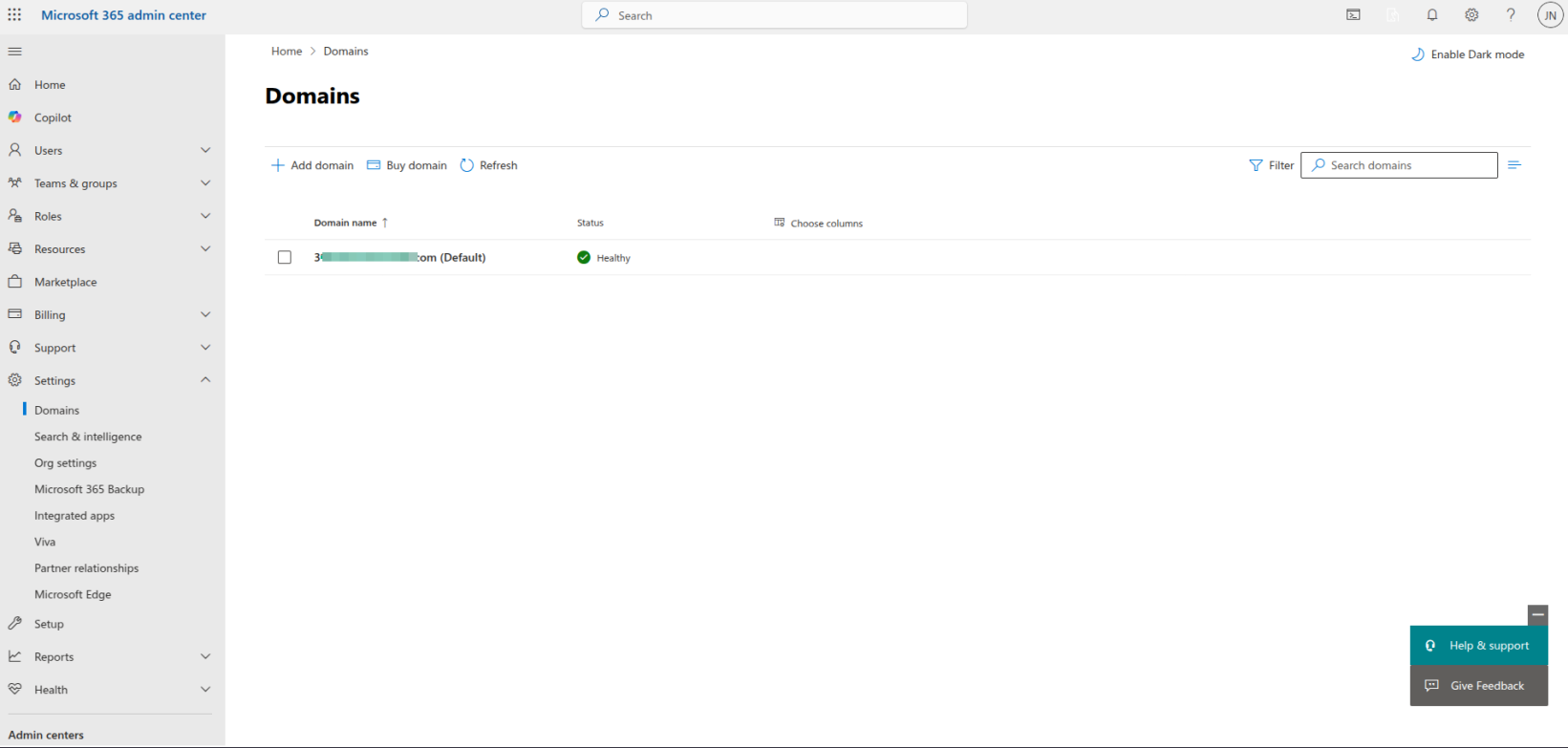Click Give Feedback button
Screen dimensions: 1568x748
[1478, 686]
